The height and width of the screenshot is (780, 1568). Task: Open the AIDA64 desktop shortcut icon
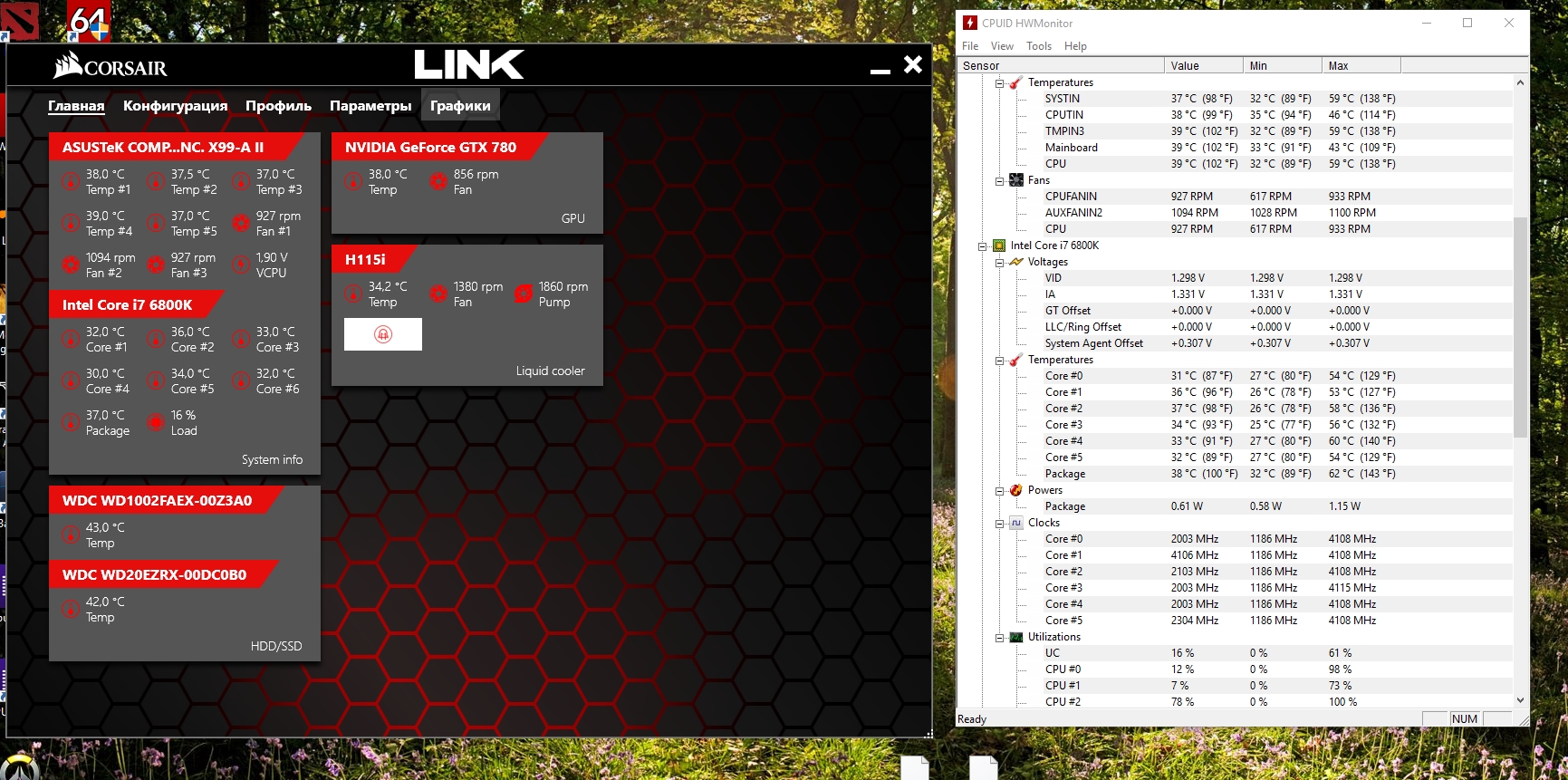pyautogui.click(x=89, y=22)
